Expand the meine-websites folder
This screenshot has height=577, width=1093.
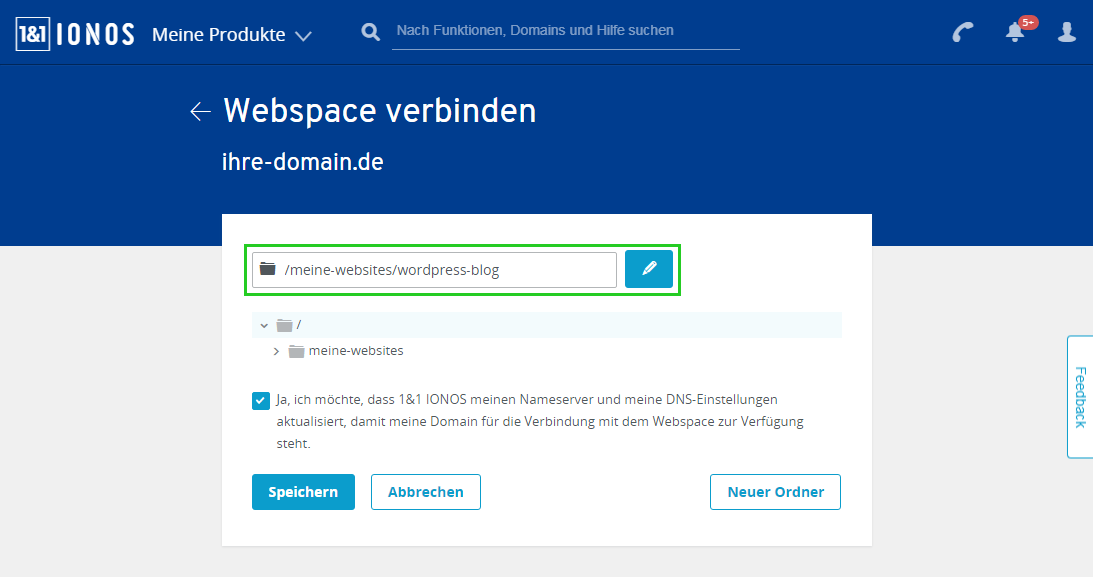[276, 351]
